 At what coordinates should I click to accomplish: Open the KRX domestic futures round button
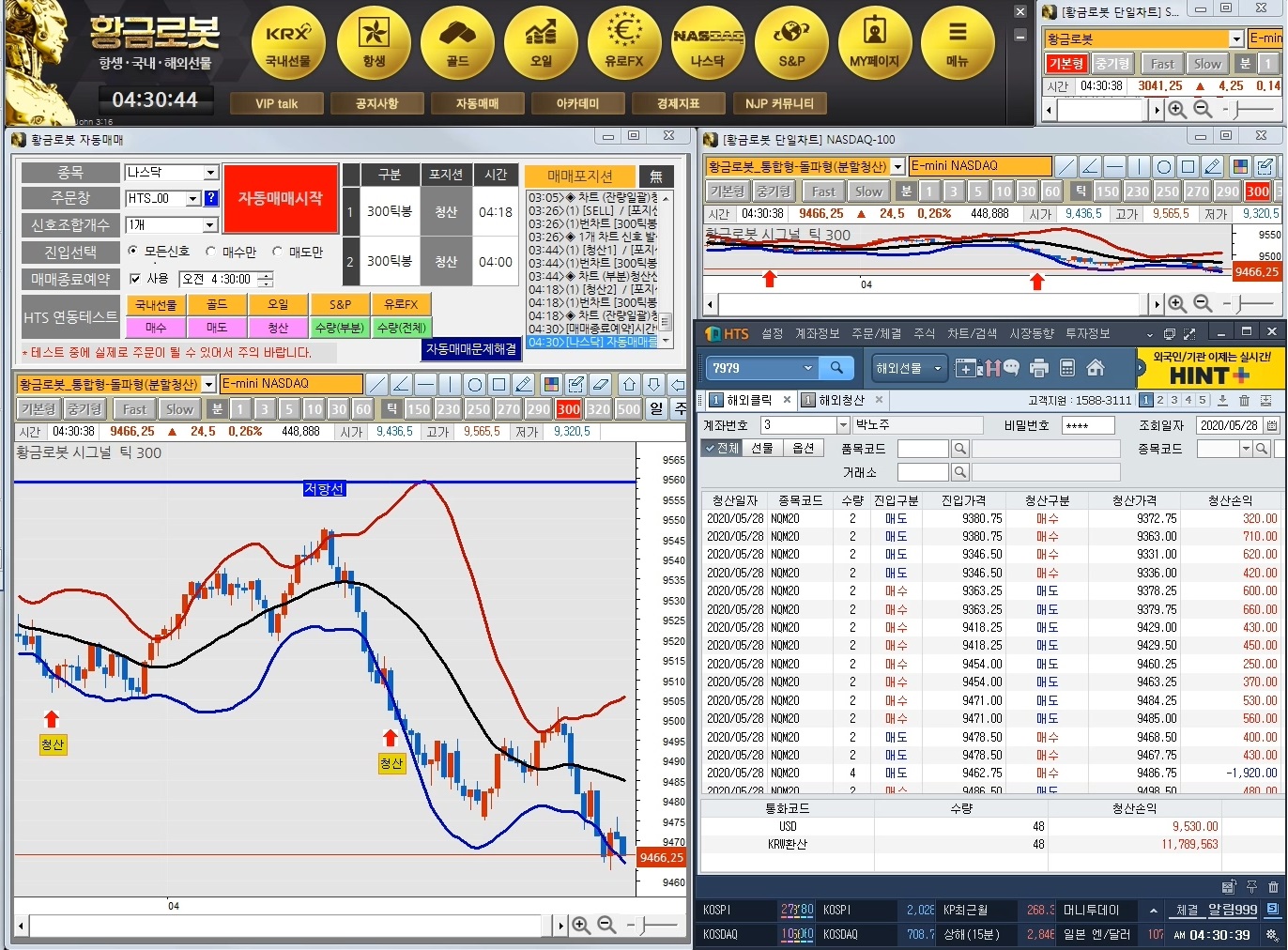point(288,43)
